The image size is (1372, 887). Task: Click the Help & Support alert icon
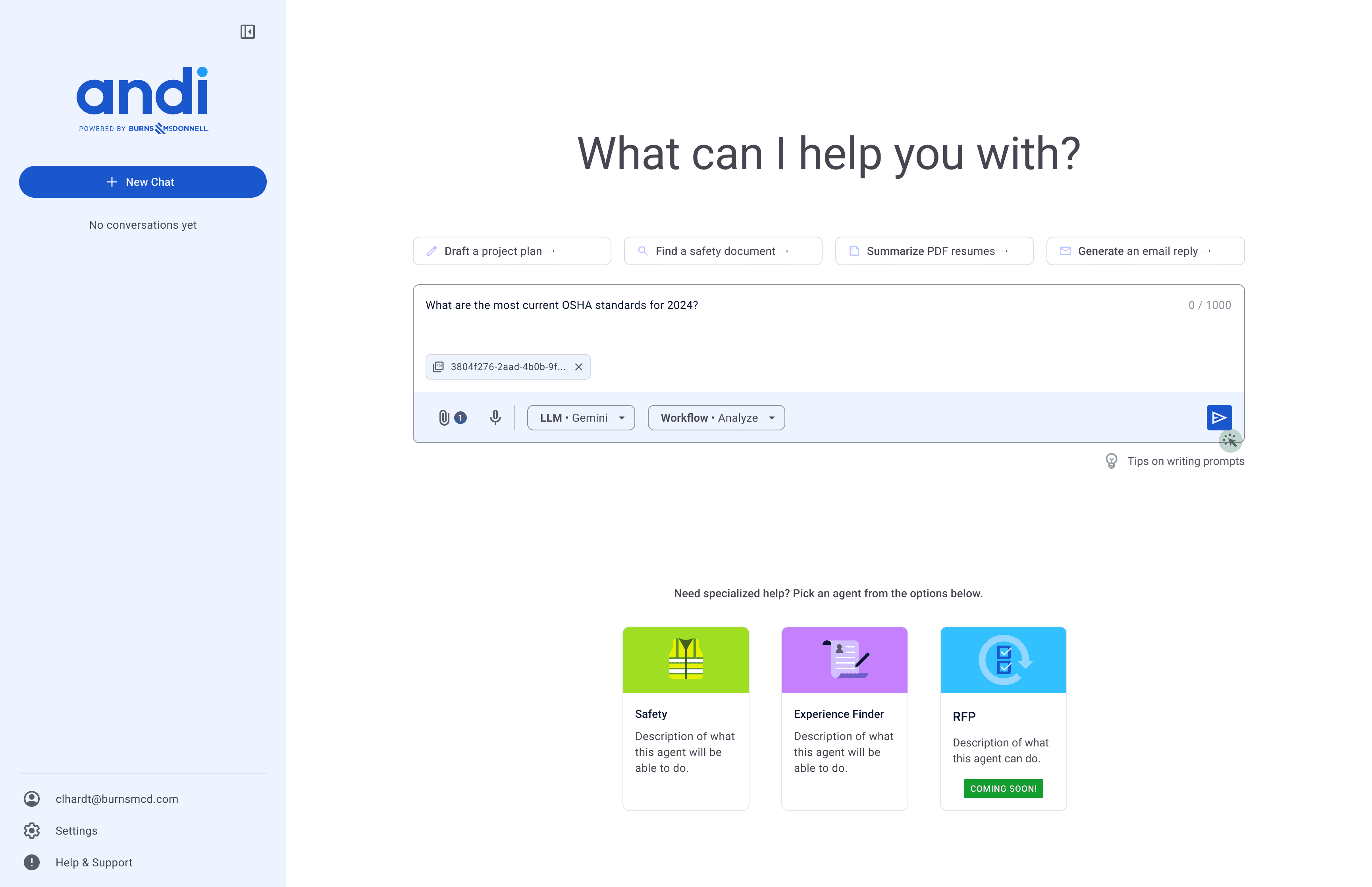coord(32,862)
